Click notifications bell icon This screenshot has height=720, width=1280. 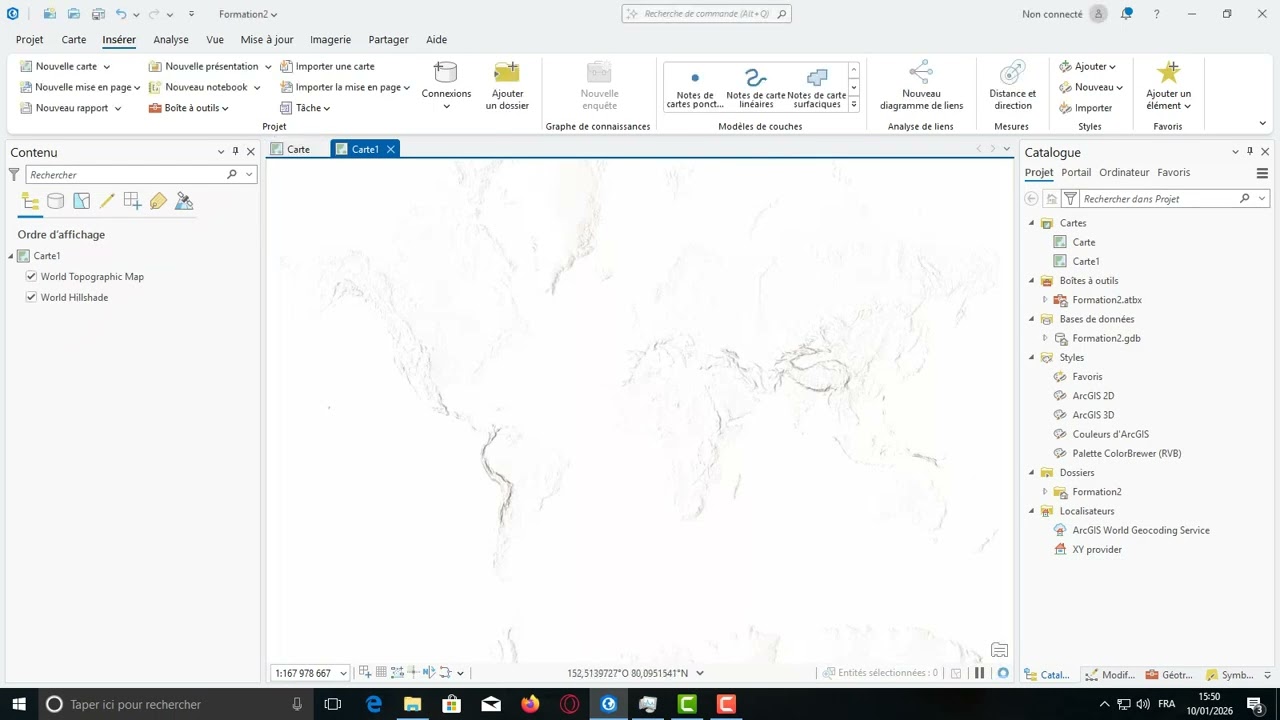pyautogui.click(x=1127, y=14)
